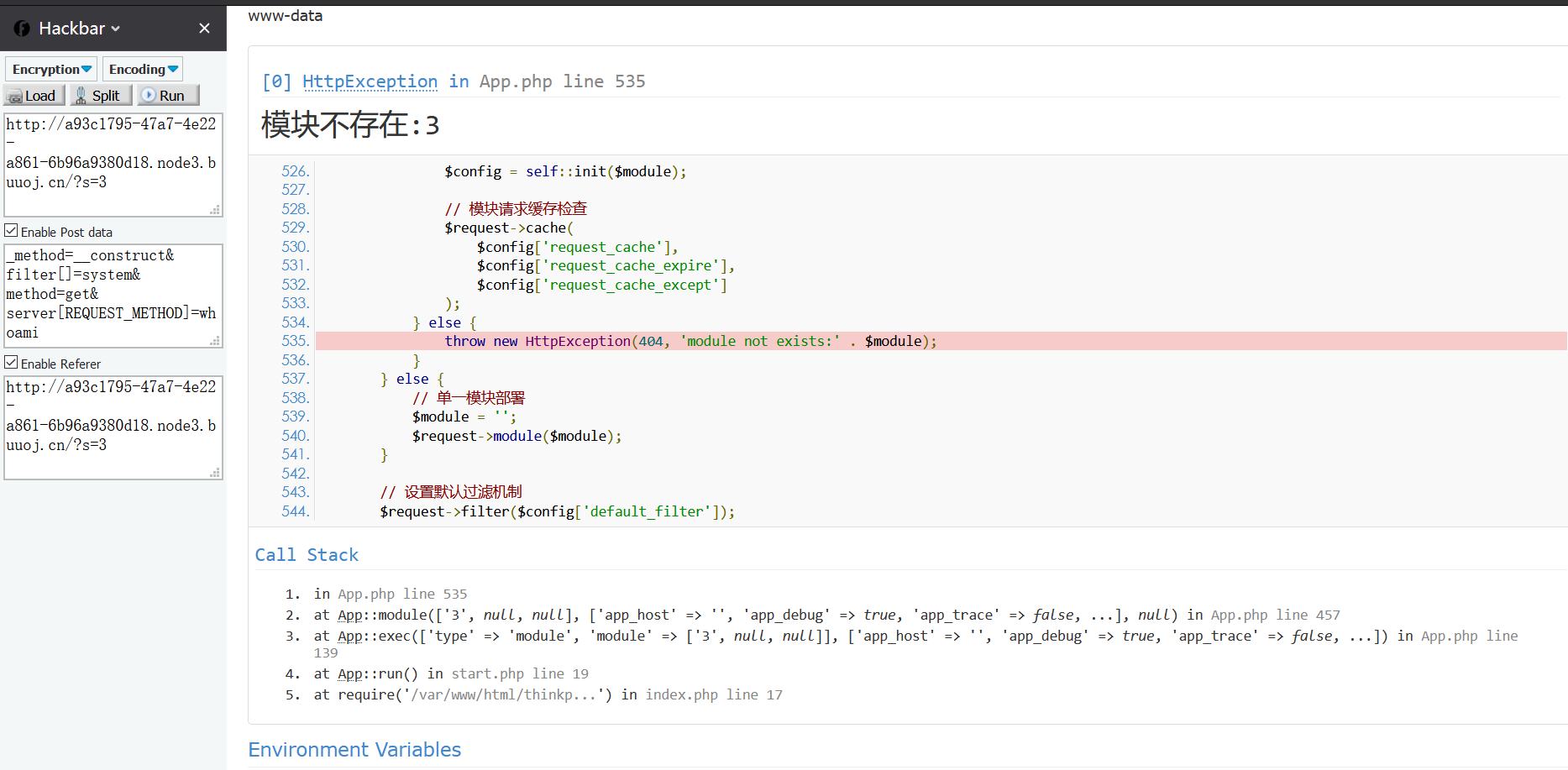Click line number 526 in the gutter
This screenshot has width=1568, height=770.
[x=296, y=171]
